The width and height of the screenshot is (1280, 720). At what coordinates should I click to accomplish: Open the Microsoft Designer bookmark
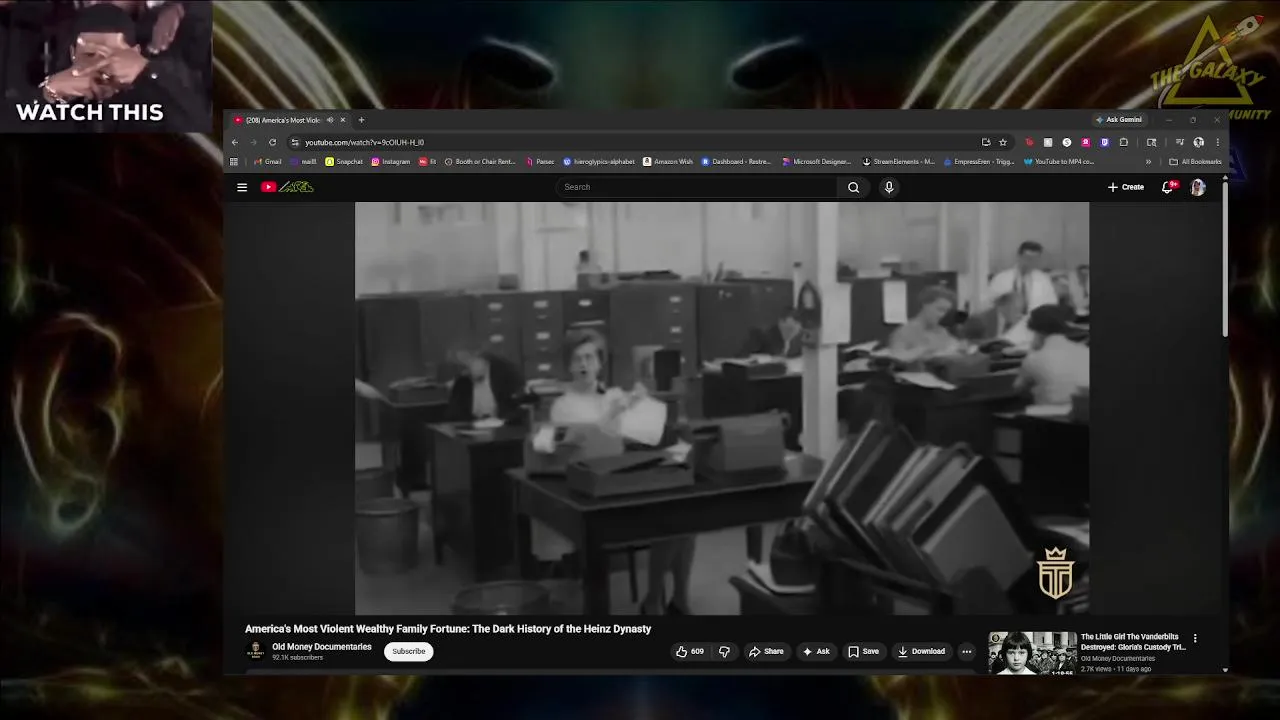pos(817,161)
